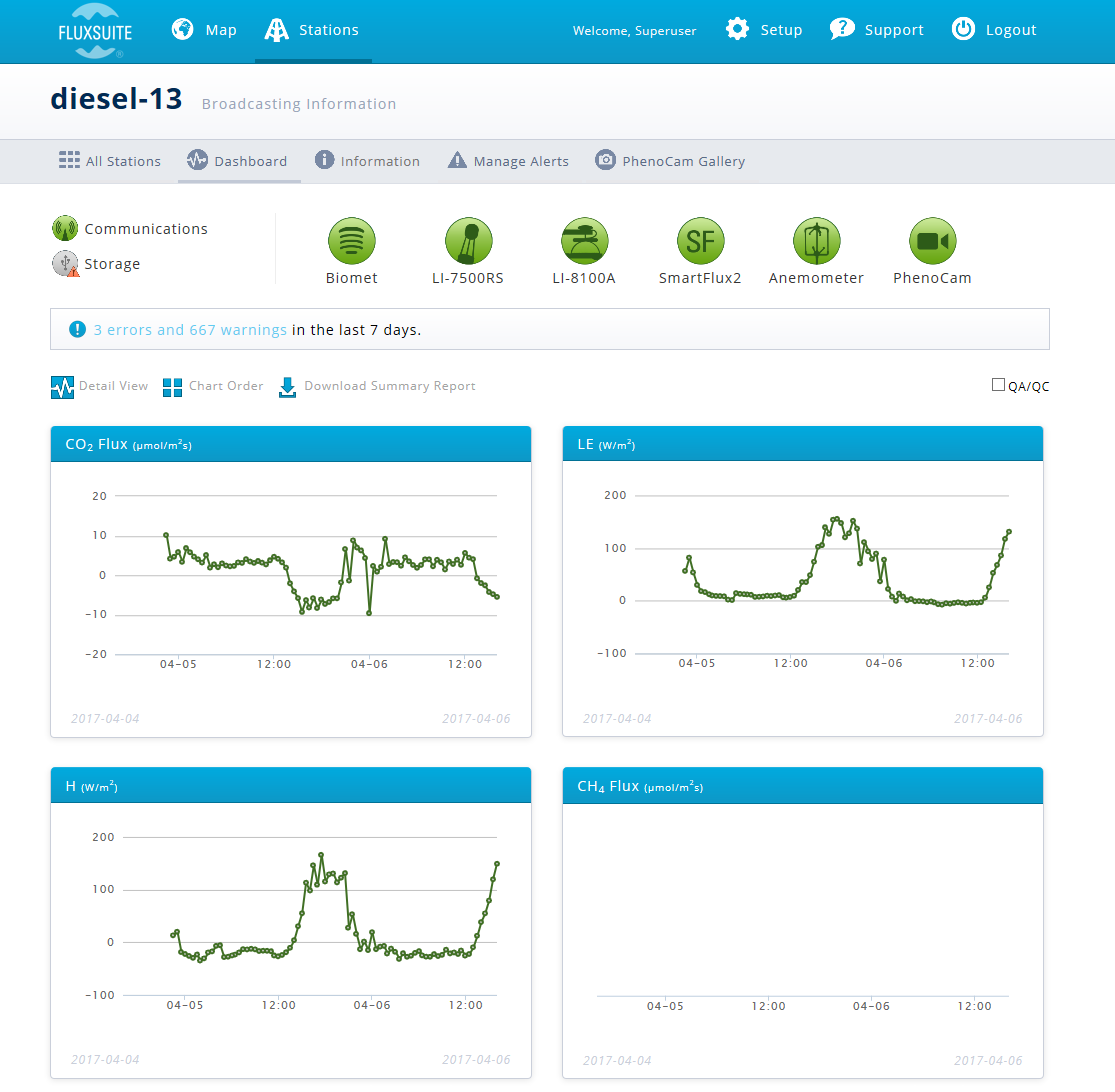Open Manage Alerts tab
This screenshot has width=1115, height=1092.
[508, 161]
